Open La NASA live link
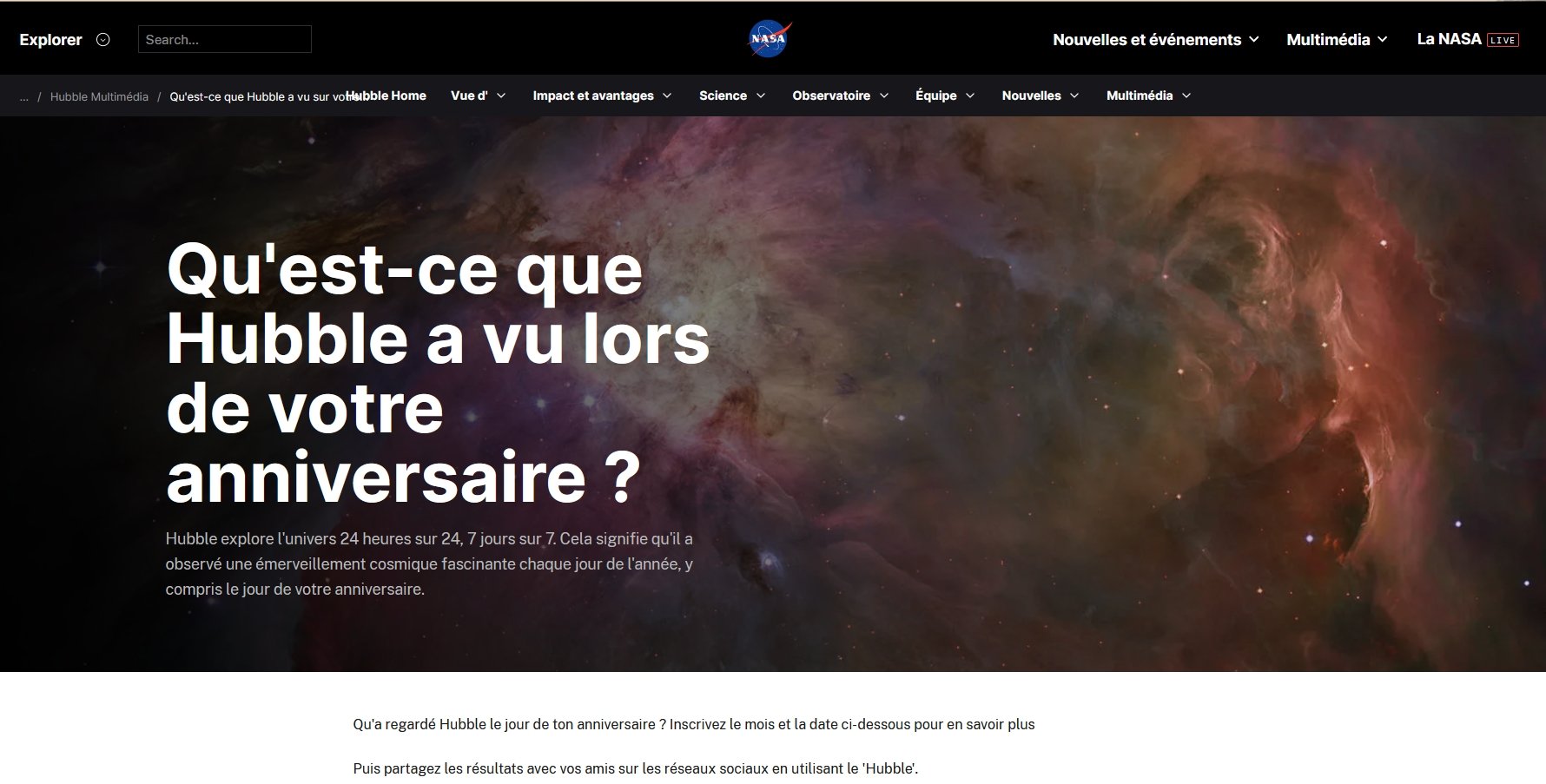The image size is (1546, 784). tap(1449, 39)
